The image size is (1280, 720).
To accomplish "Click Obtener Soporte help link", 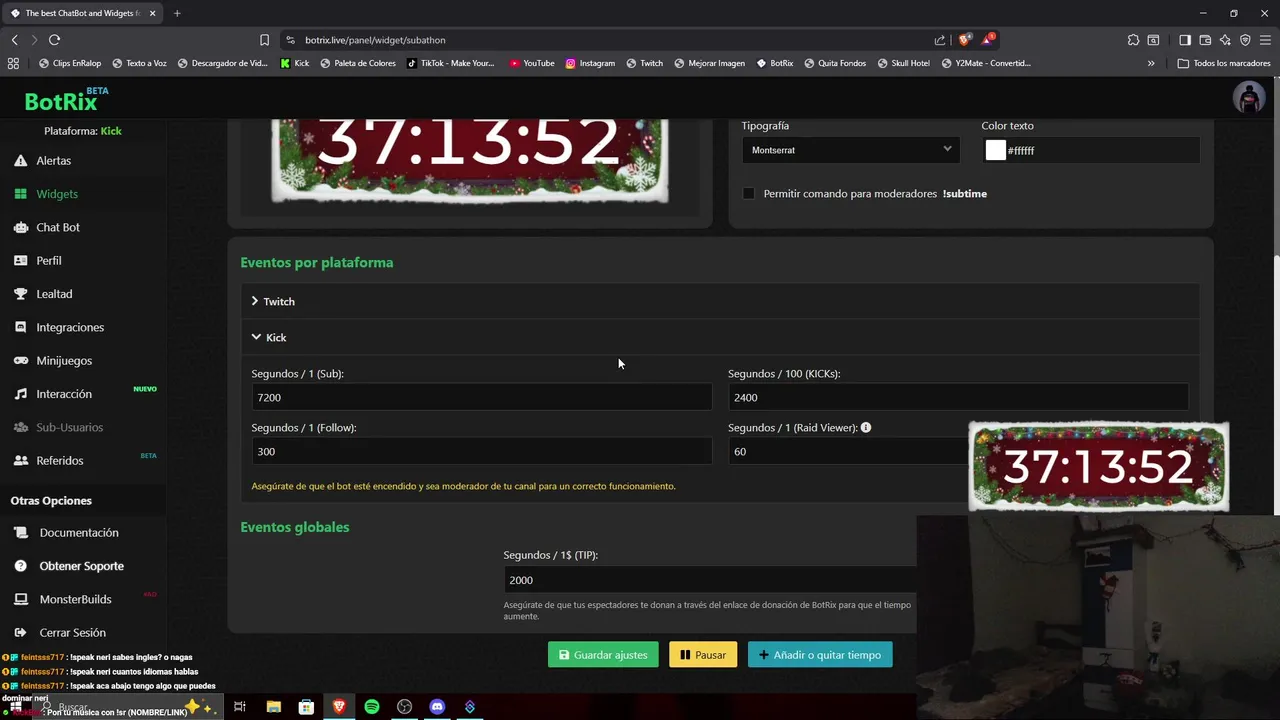I will pos(81,566).
